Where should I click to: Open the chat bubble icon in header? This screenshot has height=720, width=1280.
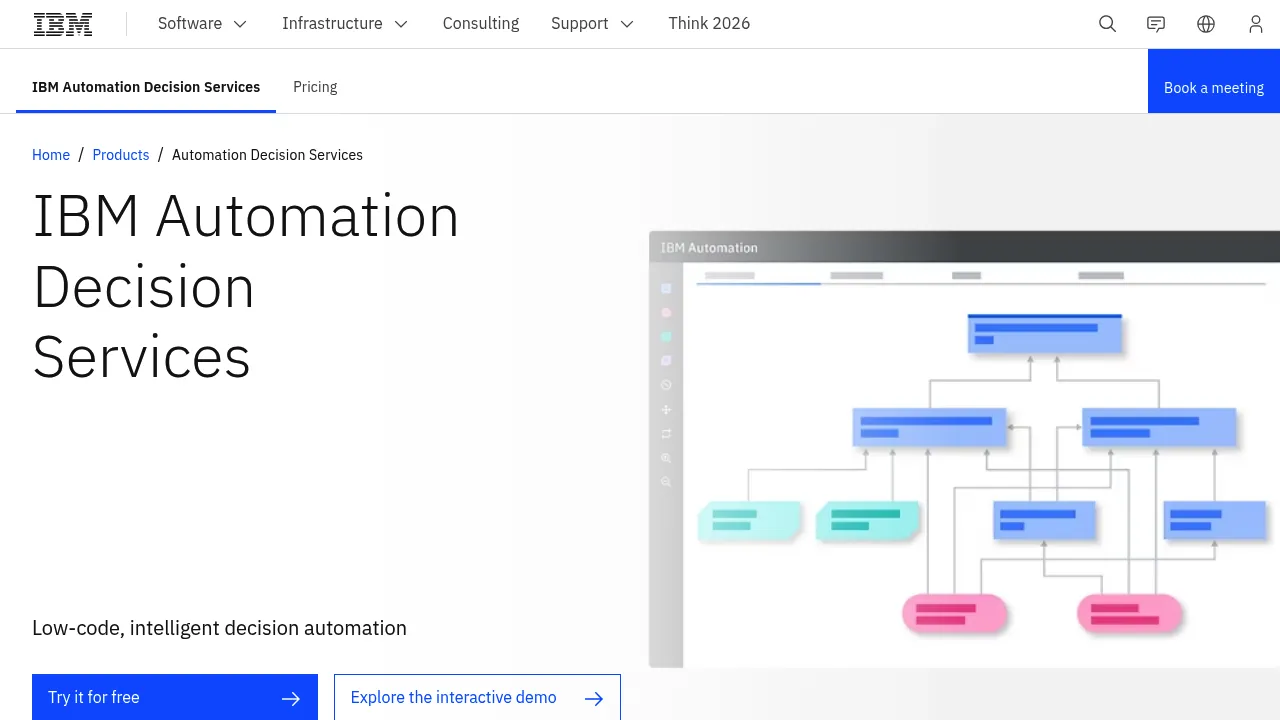[x=1156, y=24]
